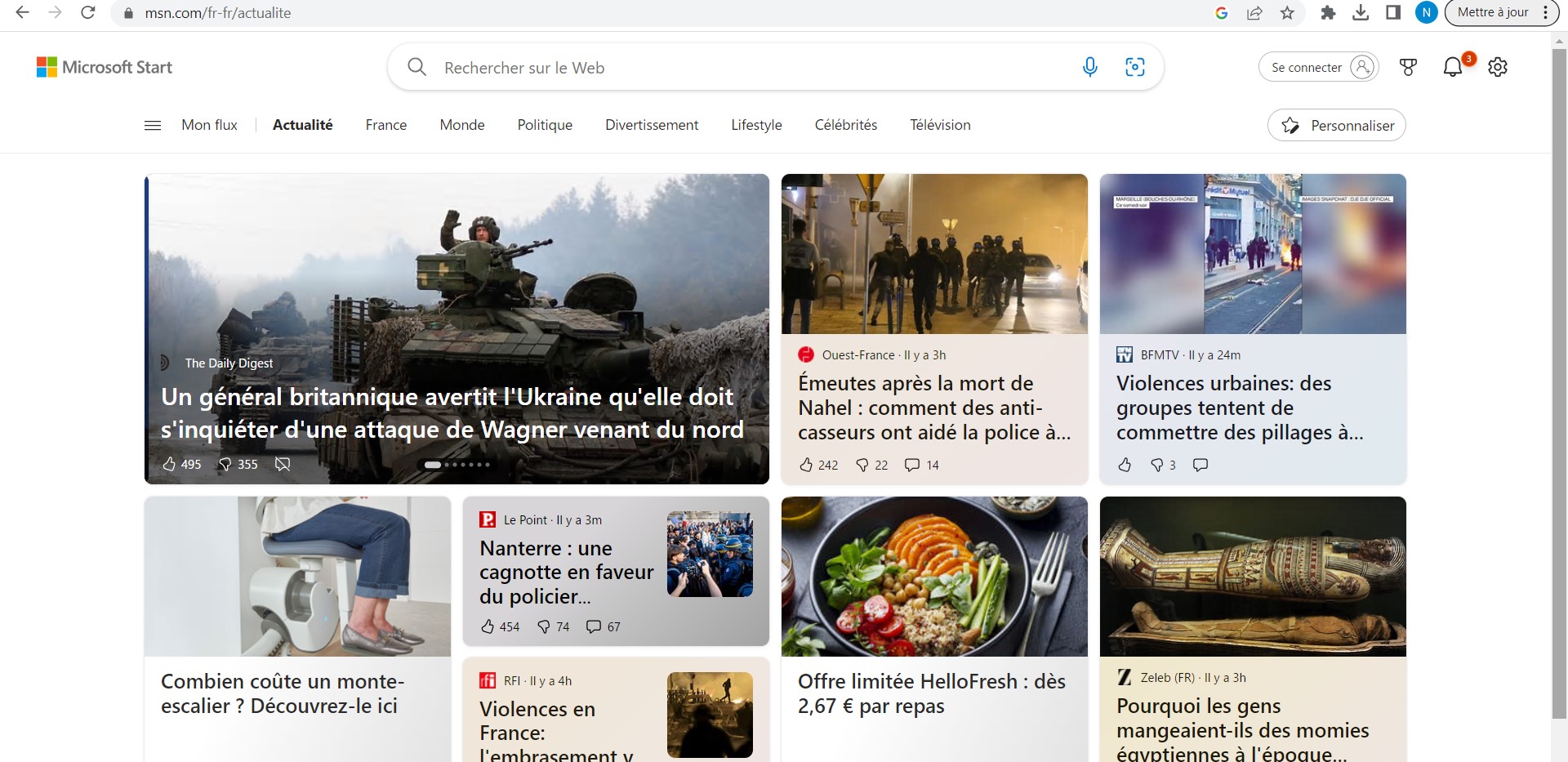Viewport: 1568px width, 762px height.
Task: Like the Le Point Nanterre article
Action: click(x=488, y=626)
